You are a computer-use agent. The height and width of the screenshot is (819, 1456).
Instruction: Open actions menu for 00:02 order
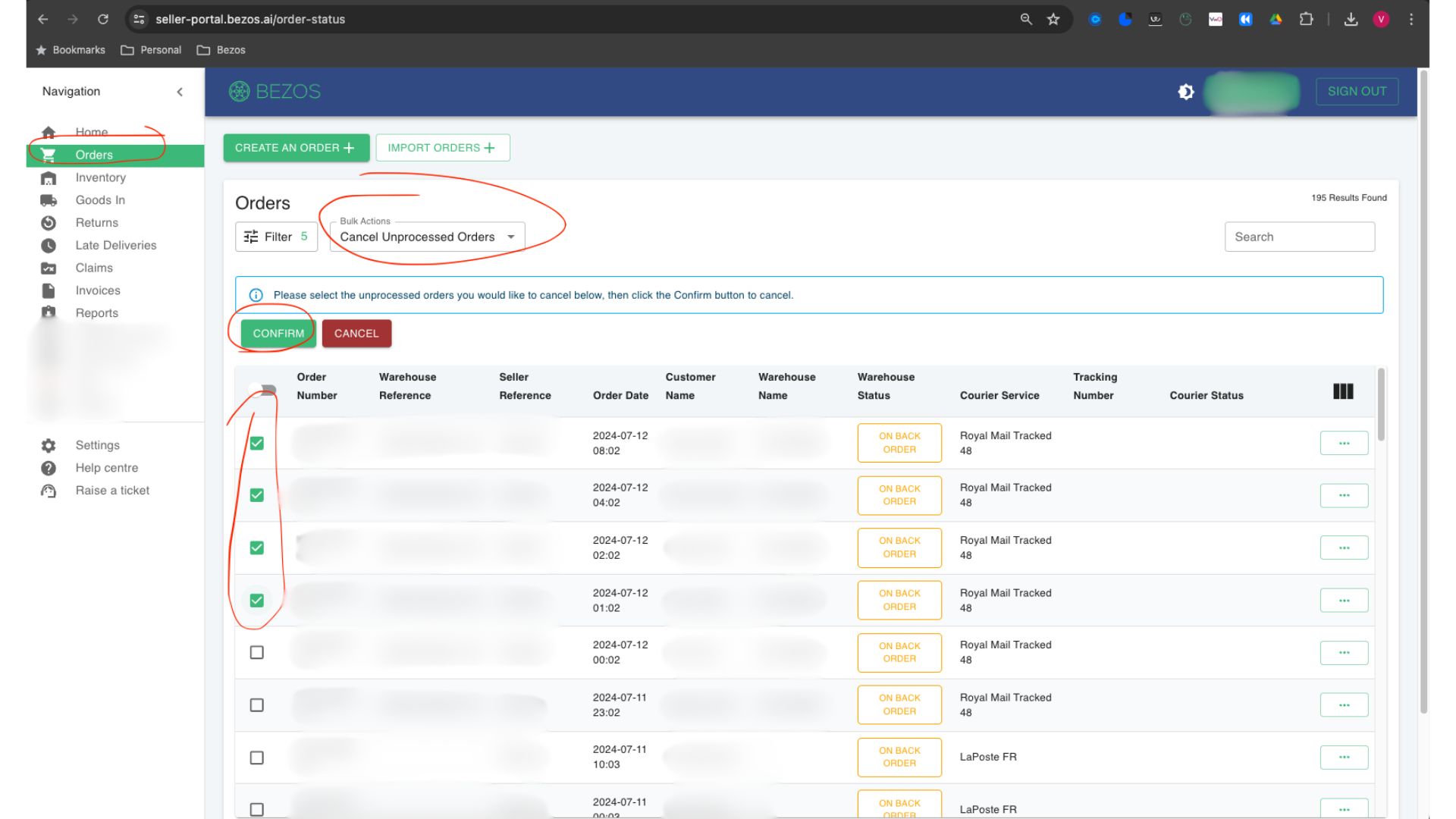(1344, 653)
